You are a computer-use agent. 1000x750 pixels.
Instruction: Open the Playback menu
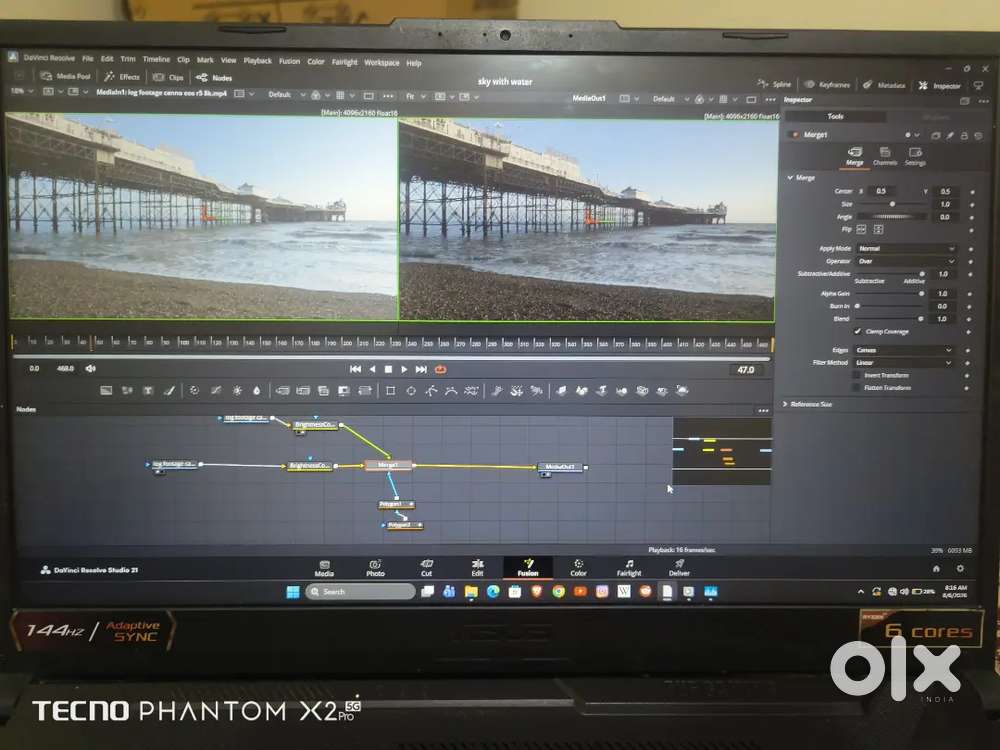257,61
